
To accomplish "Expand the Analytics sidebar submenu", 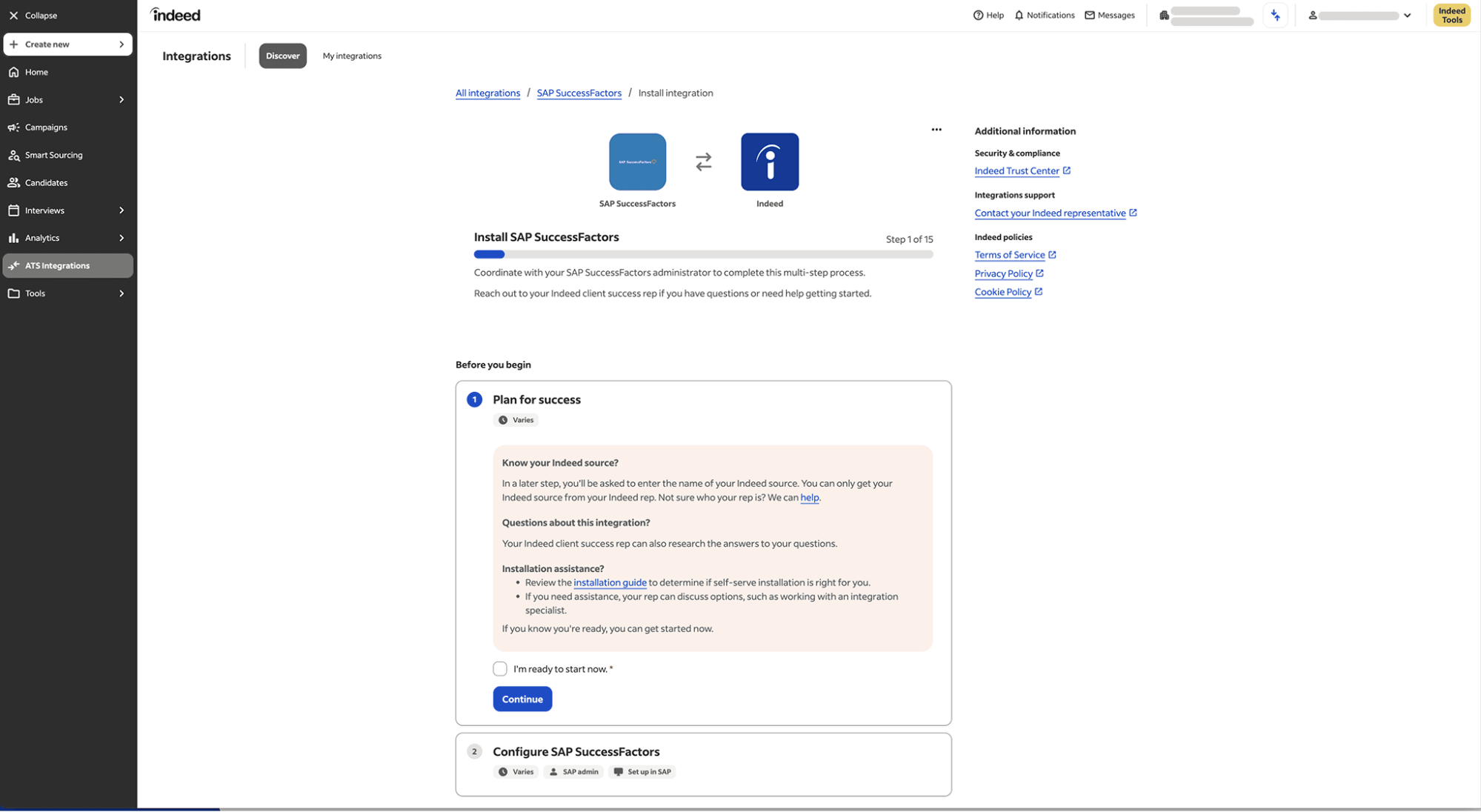I will (x=122, y=238).
